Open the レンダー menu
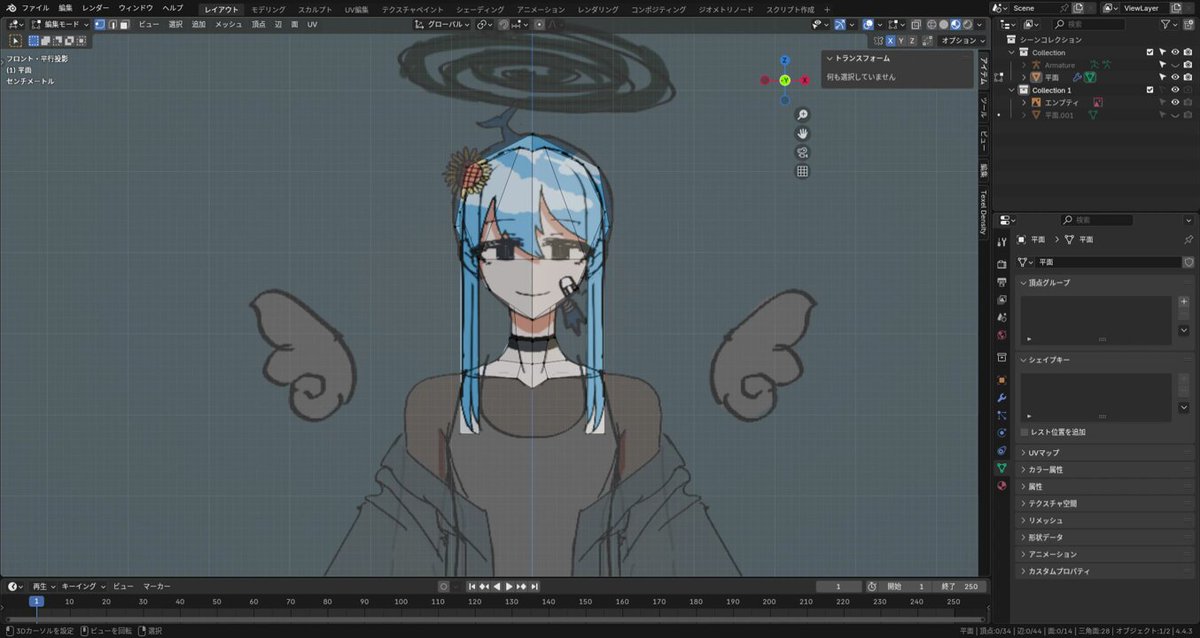 [x=96, y=8]
